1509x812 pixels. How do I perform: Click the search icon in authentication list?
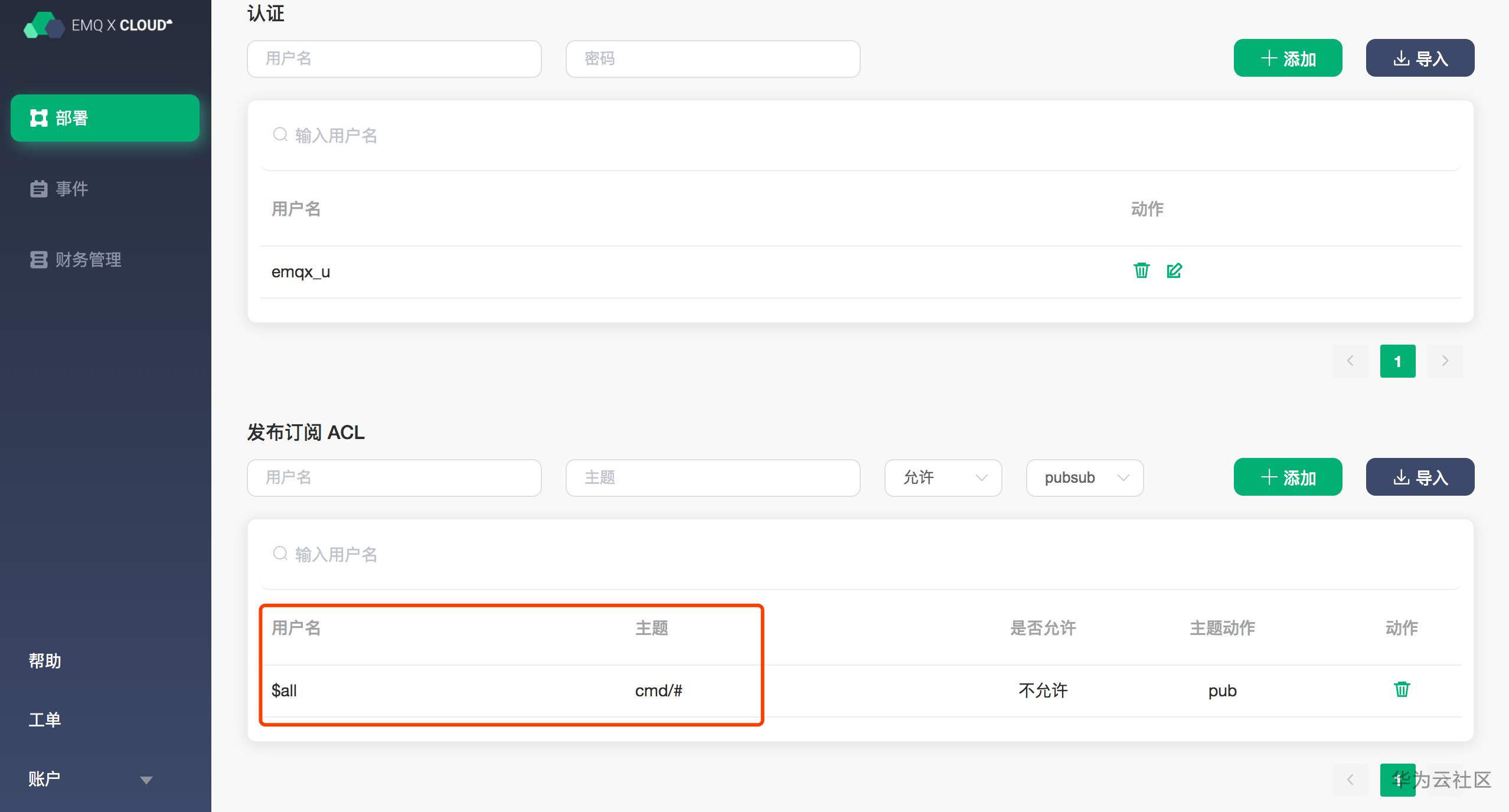tap(280, 135)
